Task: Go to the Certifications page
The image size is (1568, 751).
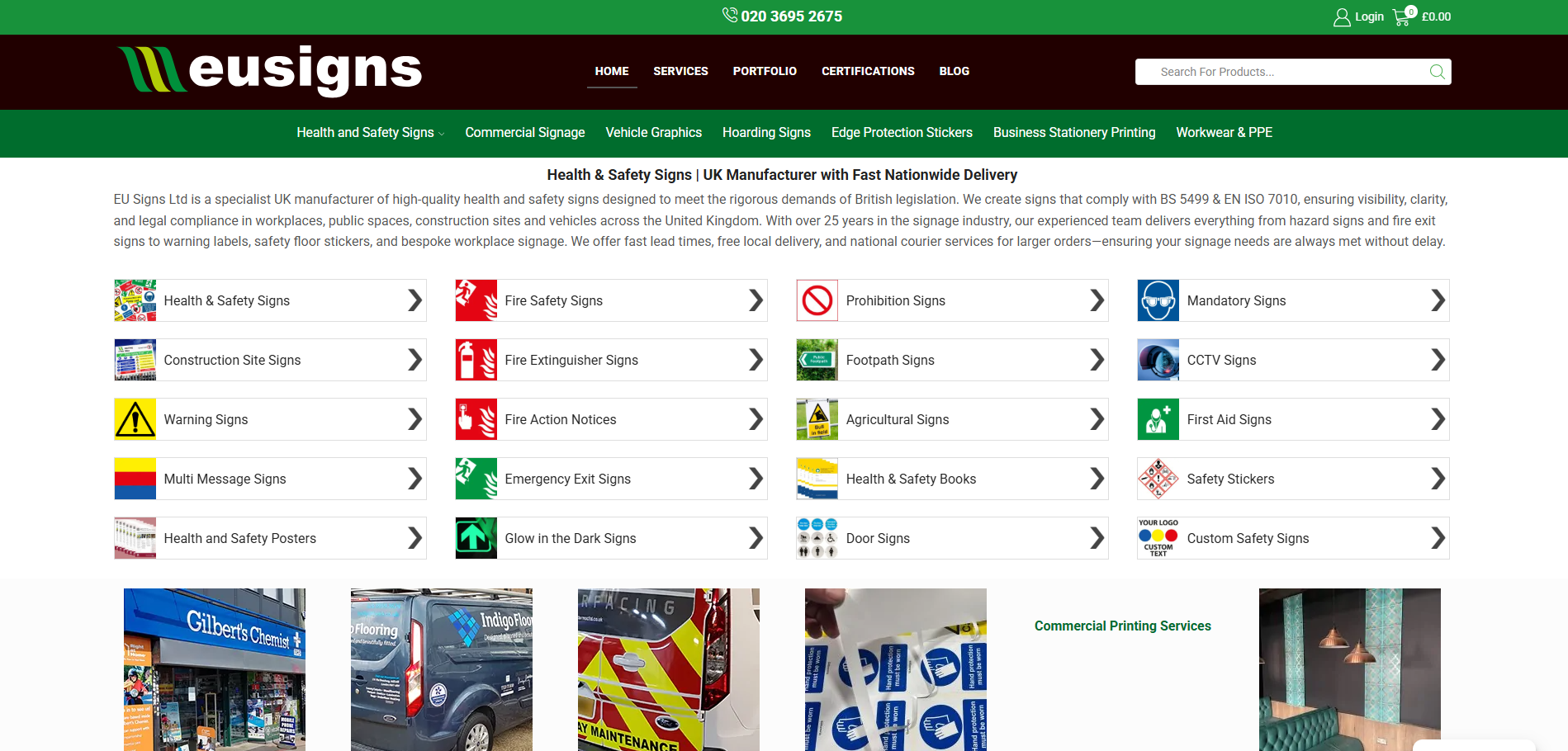Action: [x=868, y=72]
